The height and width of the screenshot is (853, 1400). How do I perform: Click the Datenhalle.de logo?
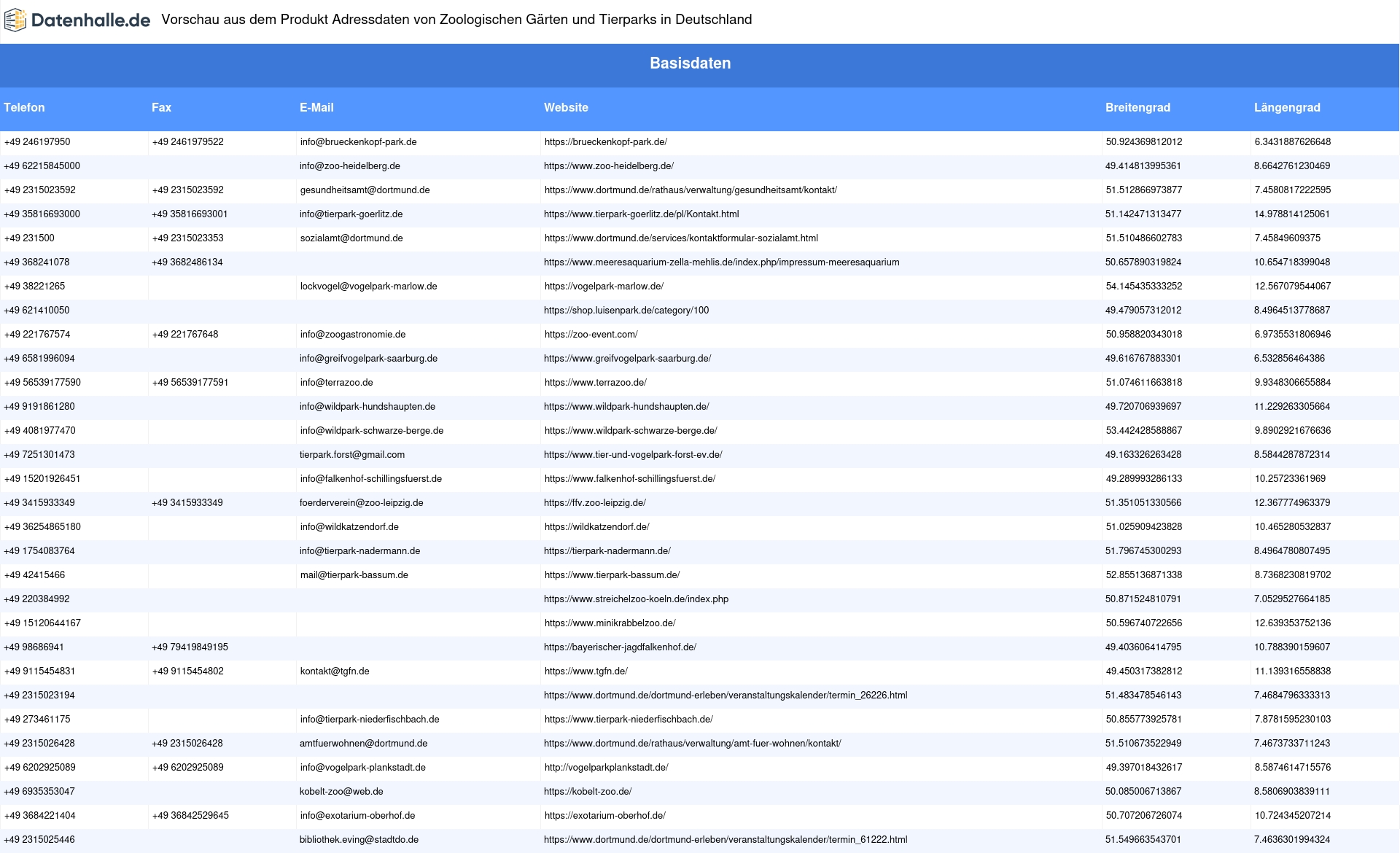77,20
